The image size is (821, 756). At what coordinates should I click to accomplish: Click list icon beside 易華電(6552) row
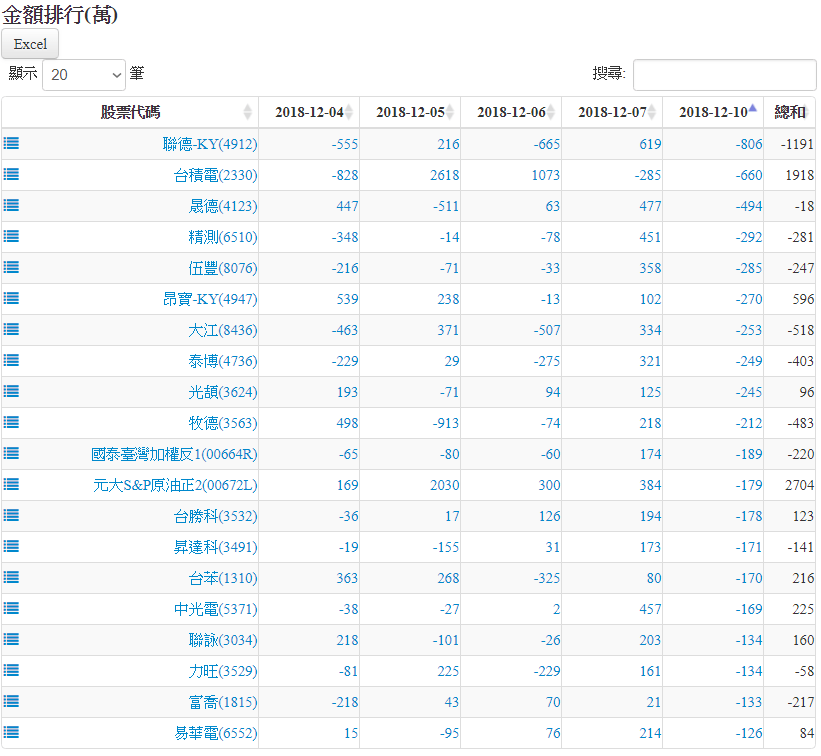pyautogui.click(x=11, y=732)
